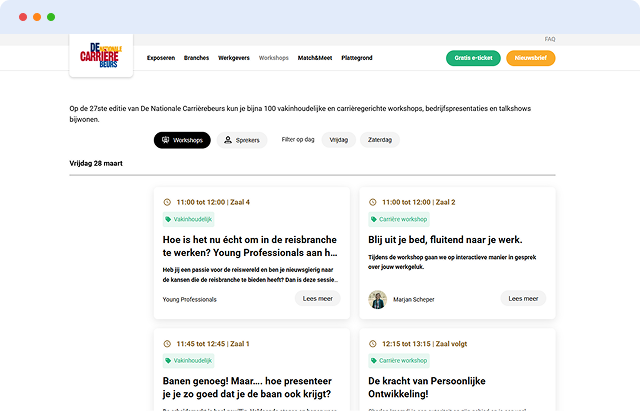Screen dimensions: 640x411
Task: Click clock icon on 11:00 Zaal 4 card
Action: point(167,202)
